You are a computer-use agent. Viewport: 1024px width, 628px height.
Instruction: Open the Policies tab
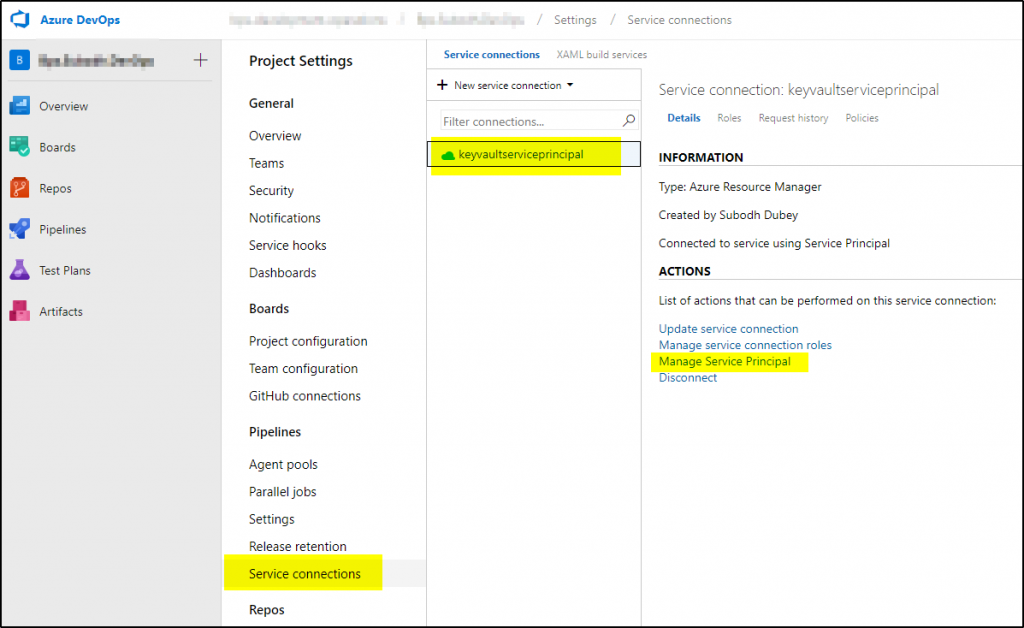click(x=861, y=118)
